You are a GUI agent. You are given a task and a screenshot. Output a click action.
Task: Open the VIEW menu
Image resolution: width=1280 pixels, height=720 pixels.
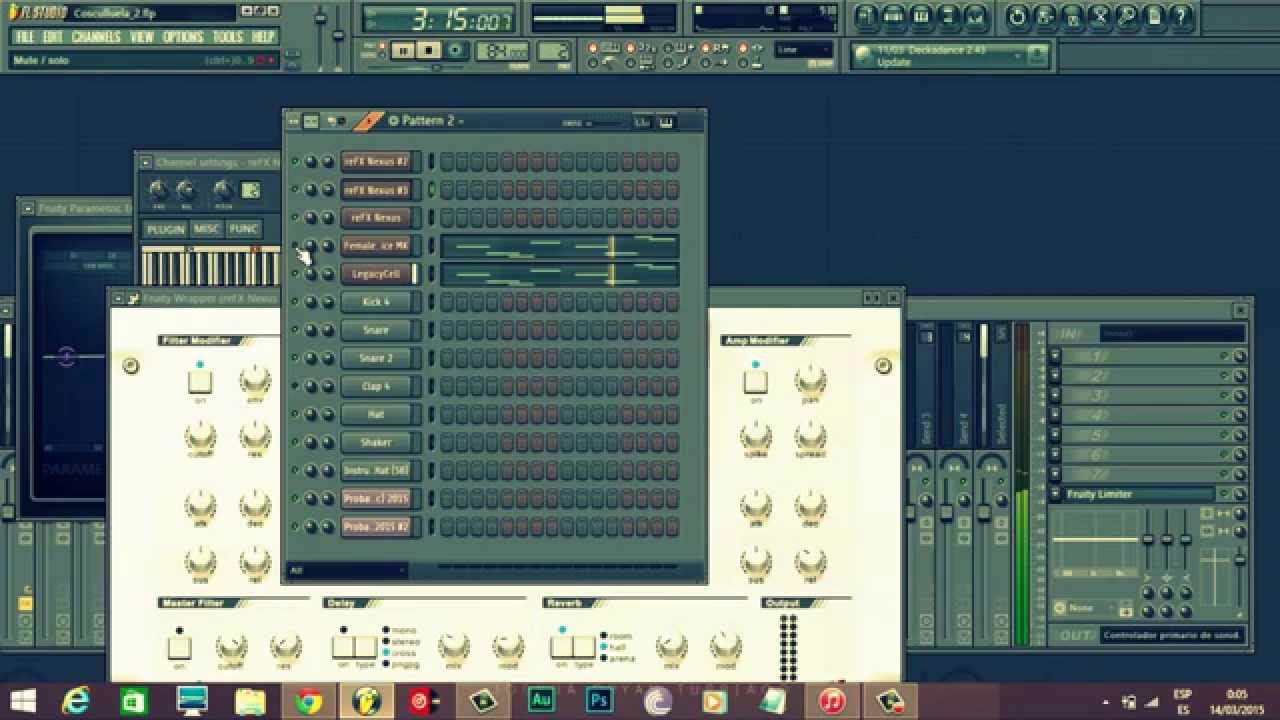(142, 37)
